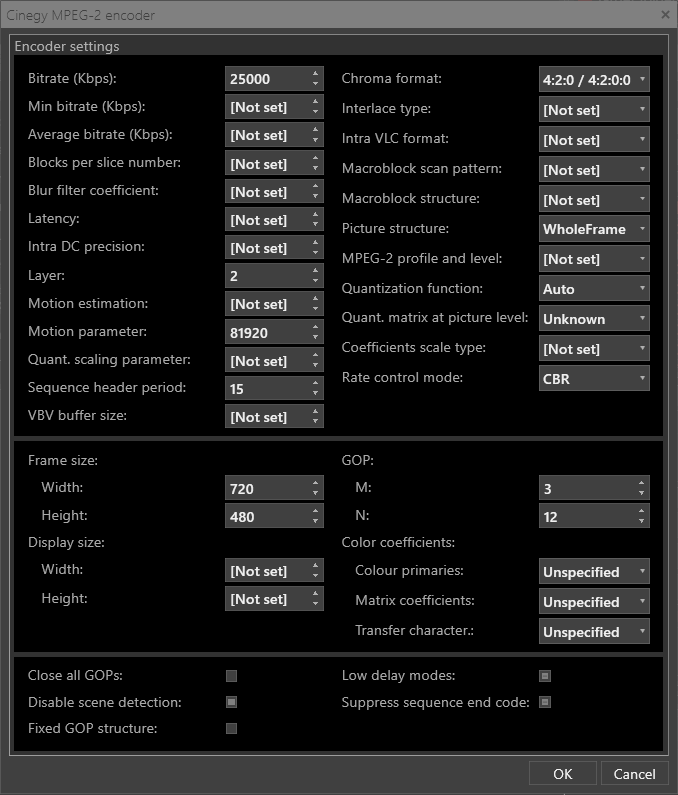Close the Cinegy MPEG-2 encoder dialog
The width and height of the screenshot is (678, 795).
click(x=665, y=15)
